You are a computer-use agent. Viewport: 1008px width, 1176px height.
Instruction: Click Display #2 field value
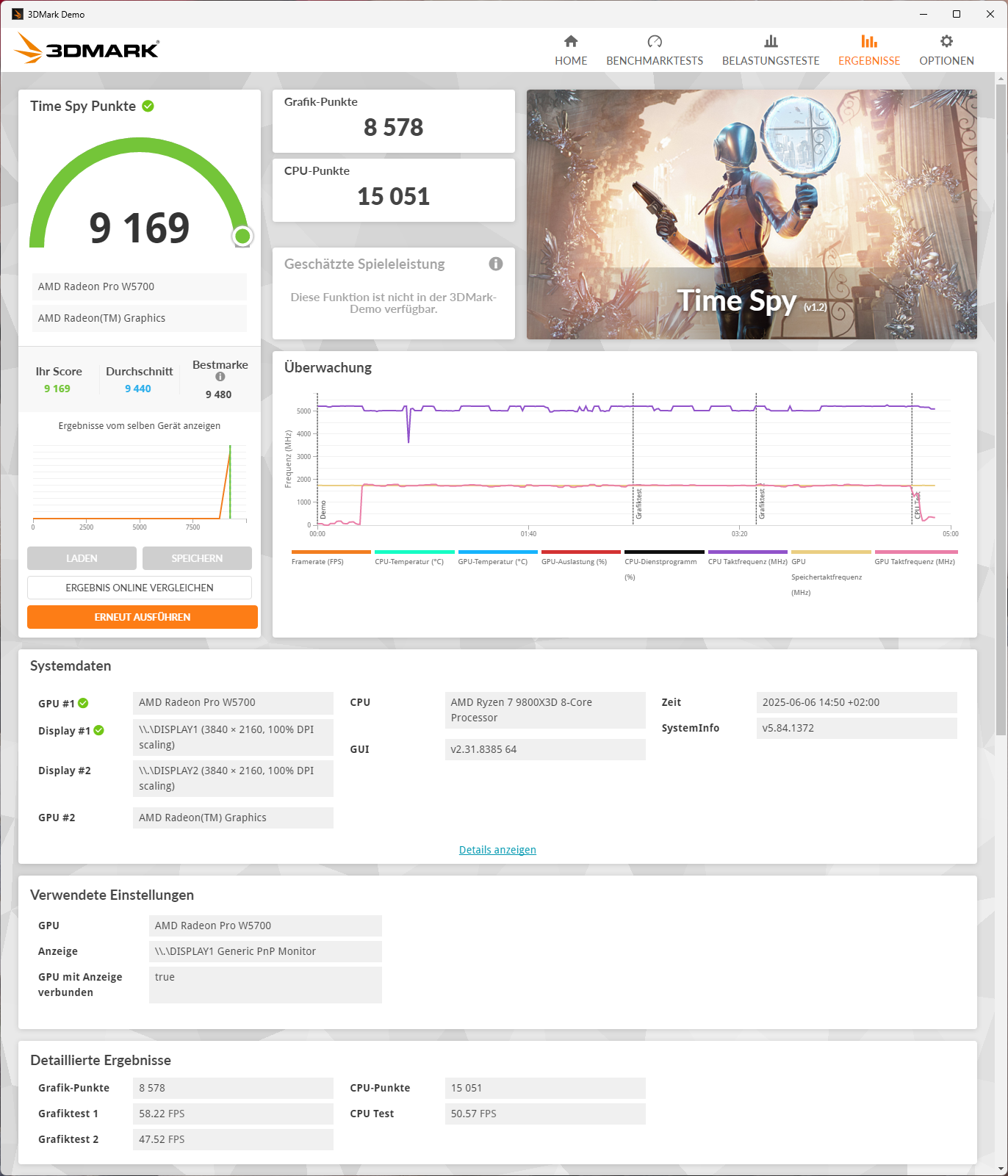(233, 779)
